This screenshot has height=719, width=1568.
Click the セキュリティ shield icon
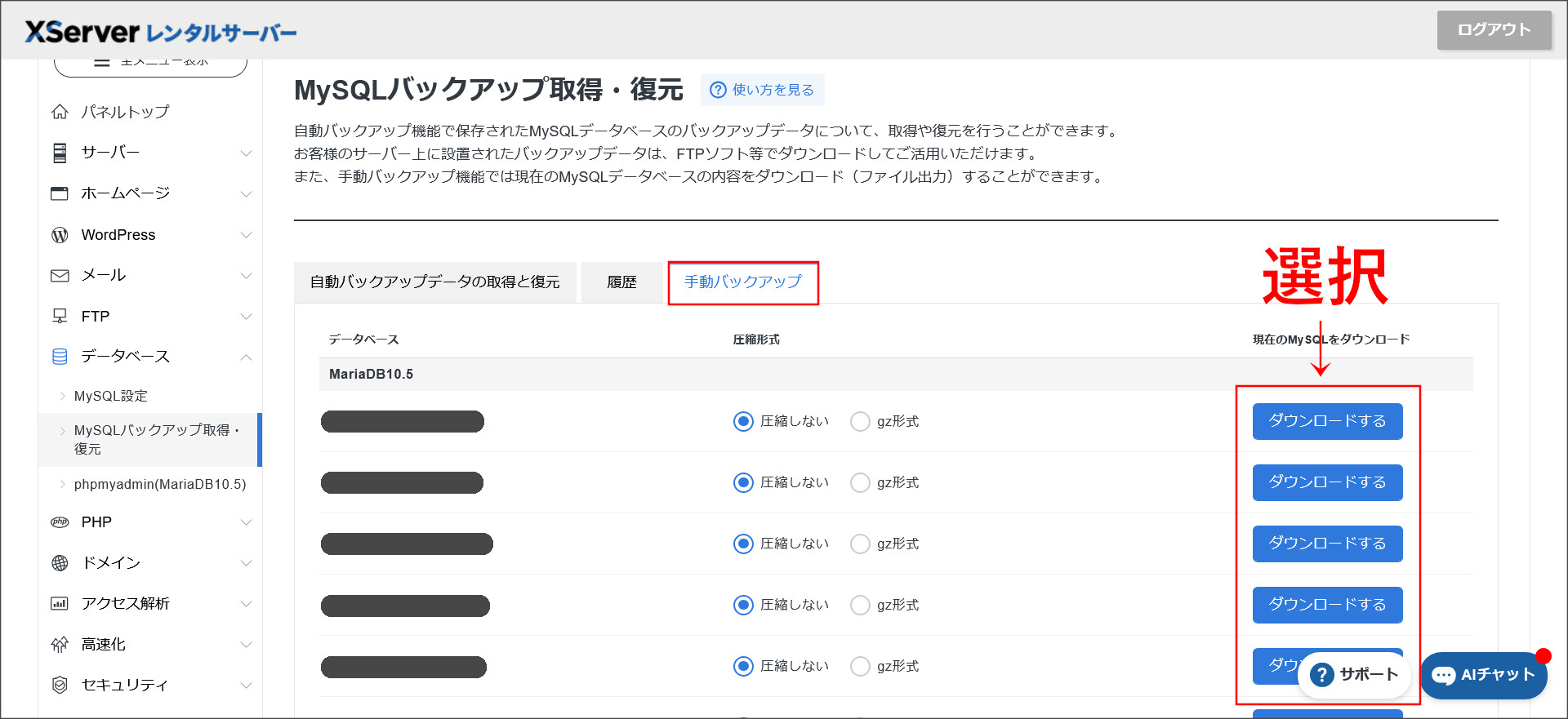(x=60, y=685)
